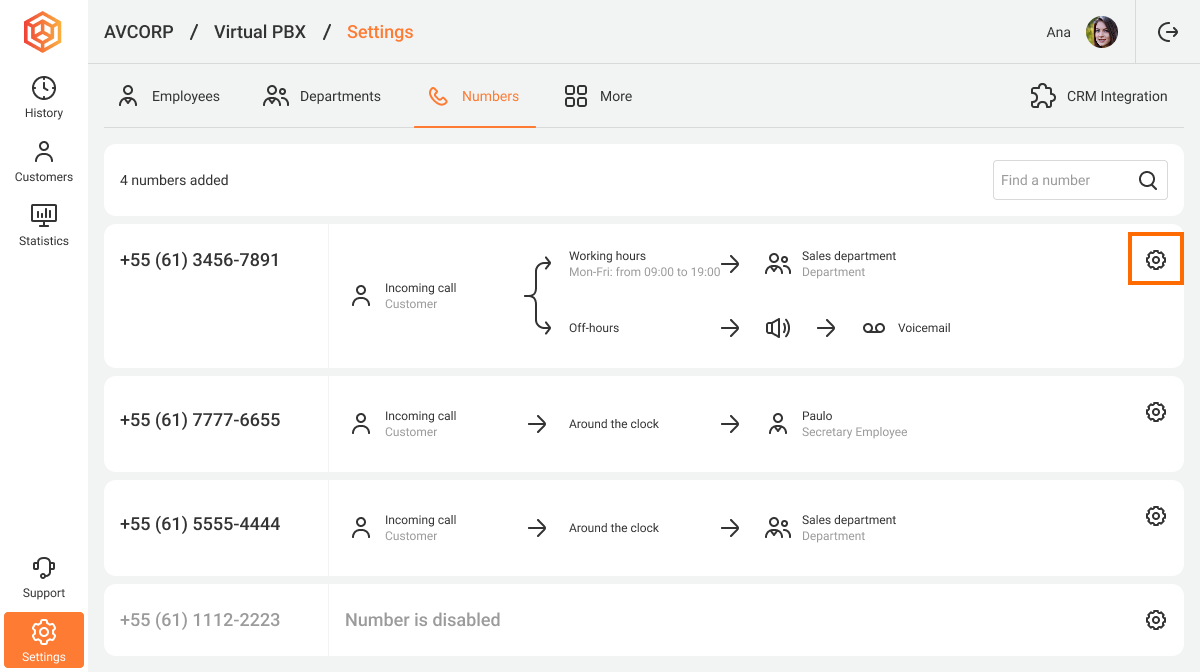Click the Virtual PBX breadcrumb
This screenshot has width=1200, height=672.
pos(260,32)
